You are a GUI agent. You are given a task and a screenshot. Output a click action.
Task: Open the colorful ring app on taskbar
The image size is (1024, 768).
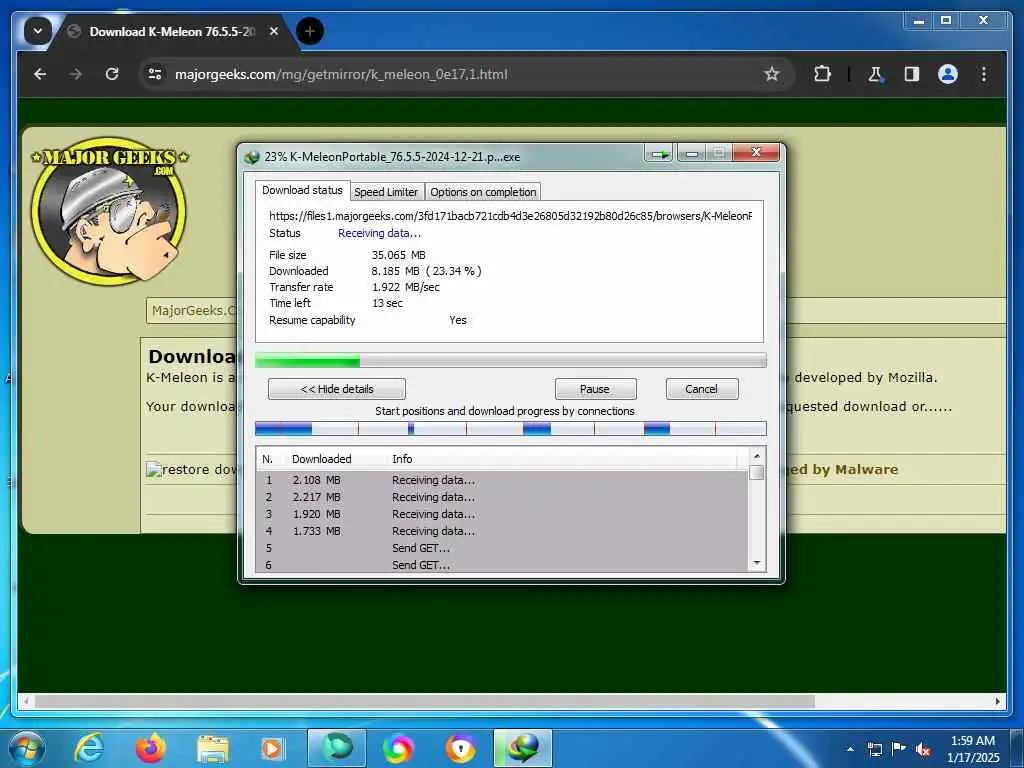398,748
